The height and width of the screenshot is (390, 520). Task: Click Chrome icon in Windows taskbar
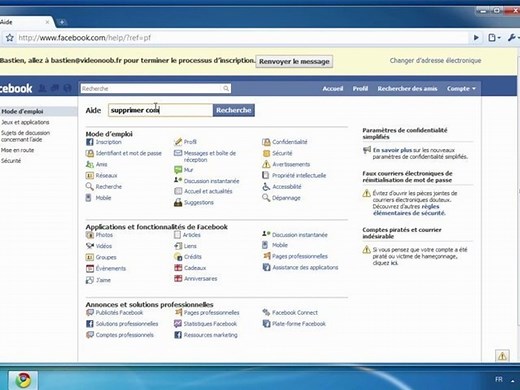tap(23, 380)
